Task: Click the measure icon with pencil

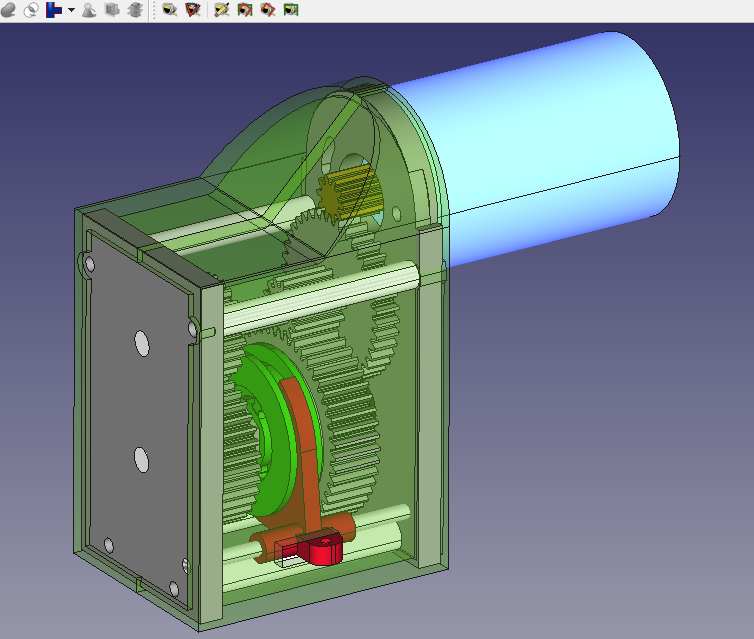Action: pos(222,10)
